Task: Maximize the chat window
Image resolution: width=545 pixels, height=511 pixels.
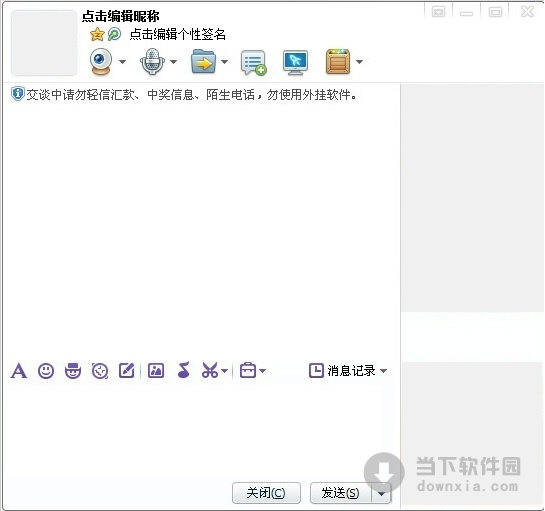Action: click(495, 12)
